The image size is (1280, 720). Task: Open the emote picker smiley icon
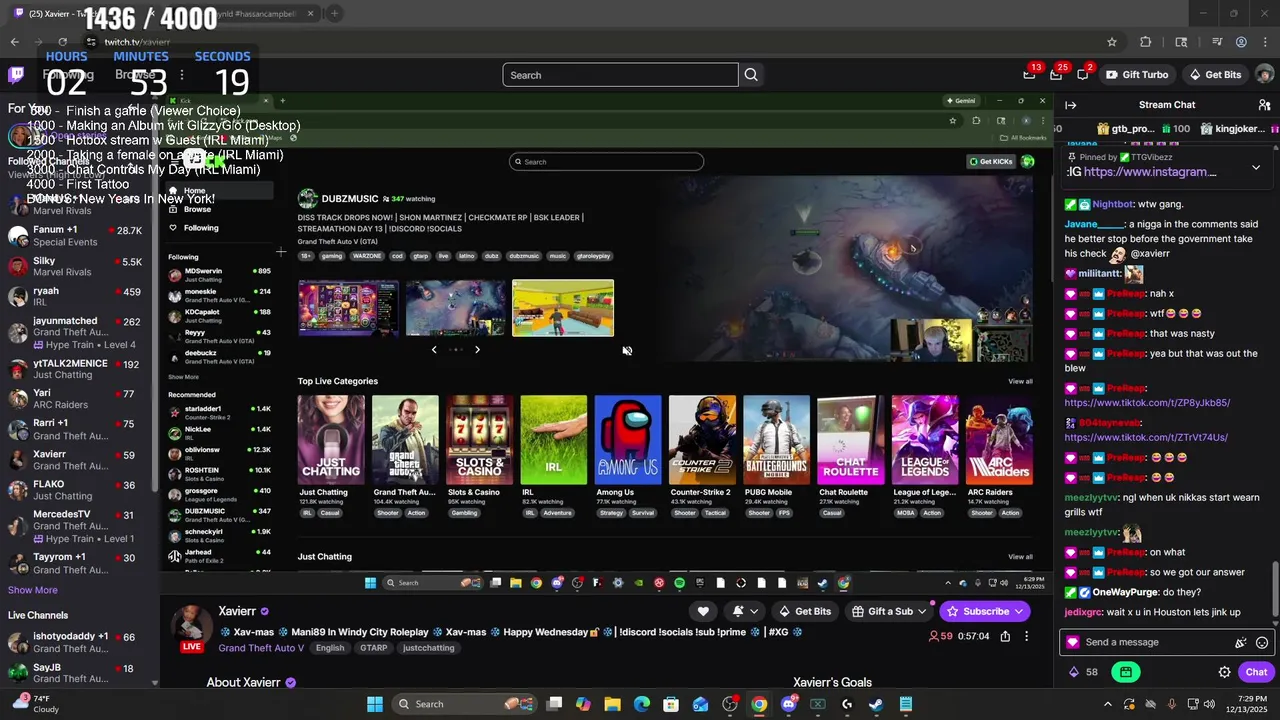tap(1262, 642)
